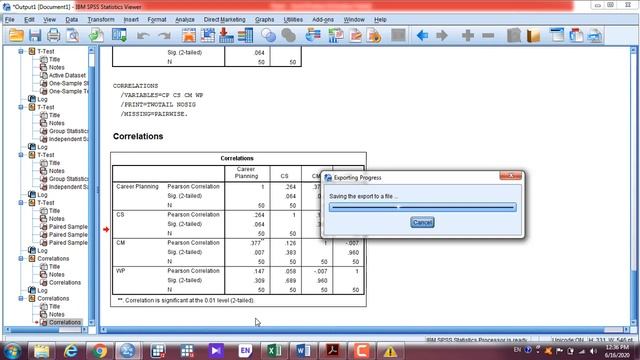Click the Open file folder icon
The image size is (640, 360).
[16, 36]
